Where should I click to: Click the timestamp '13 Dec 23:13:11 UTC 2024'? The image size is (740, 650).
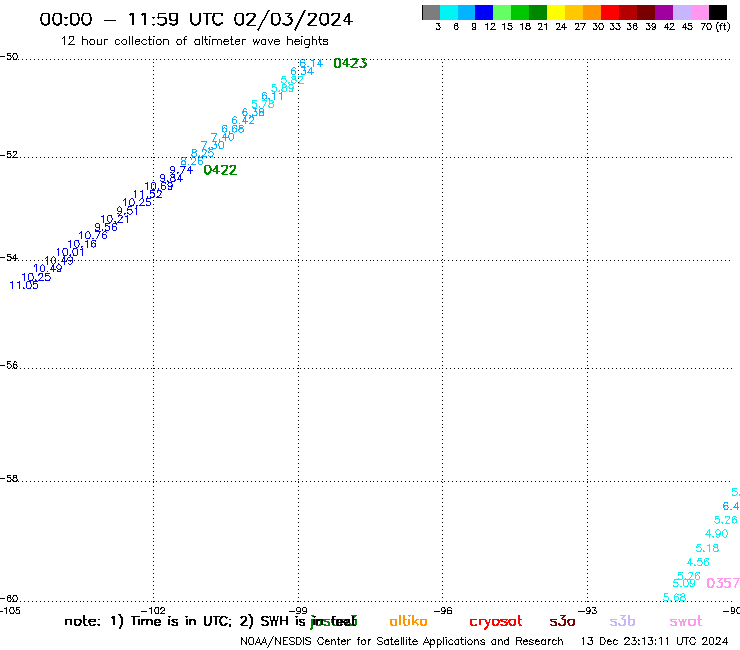[x=655, y=641]
